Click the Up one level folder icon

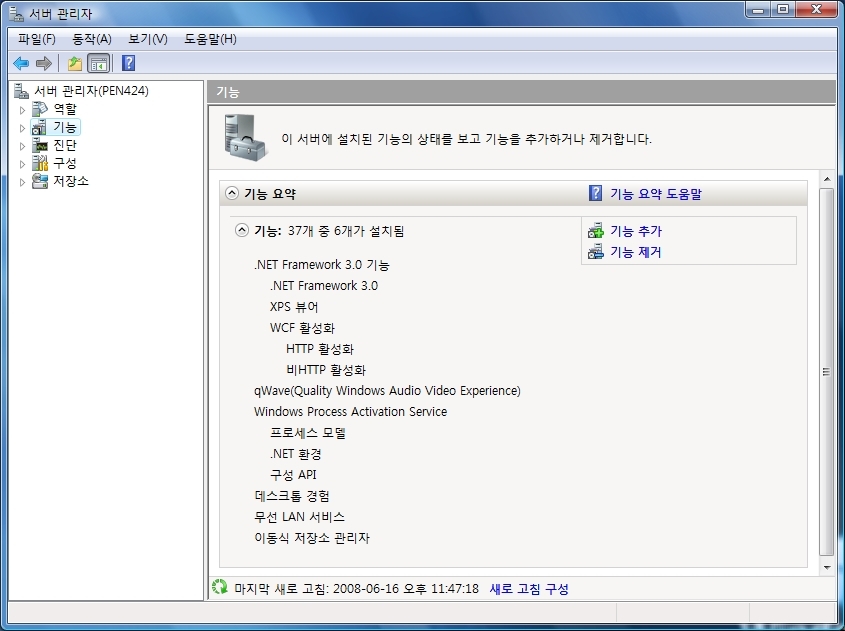(x=74, y=64)
